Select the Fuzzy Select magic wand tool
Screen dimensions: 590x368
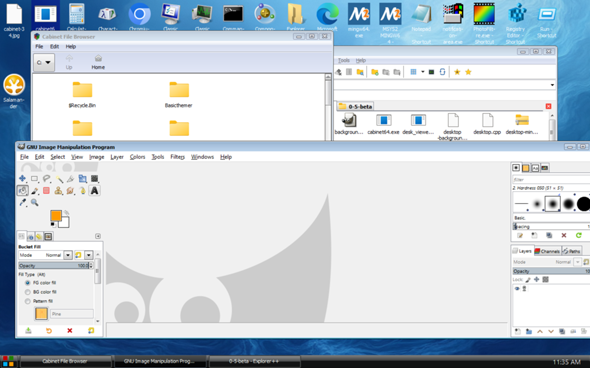click(59, 178)
